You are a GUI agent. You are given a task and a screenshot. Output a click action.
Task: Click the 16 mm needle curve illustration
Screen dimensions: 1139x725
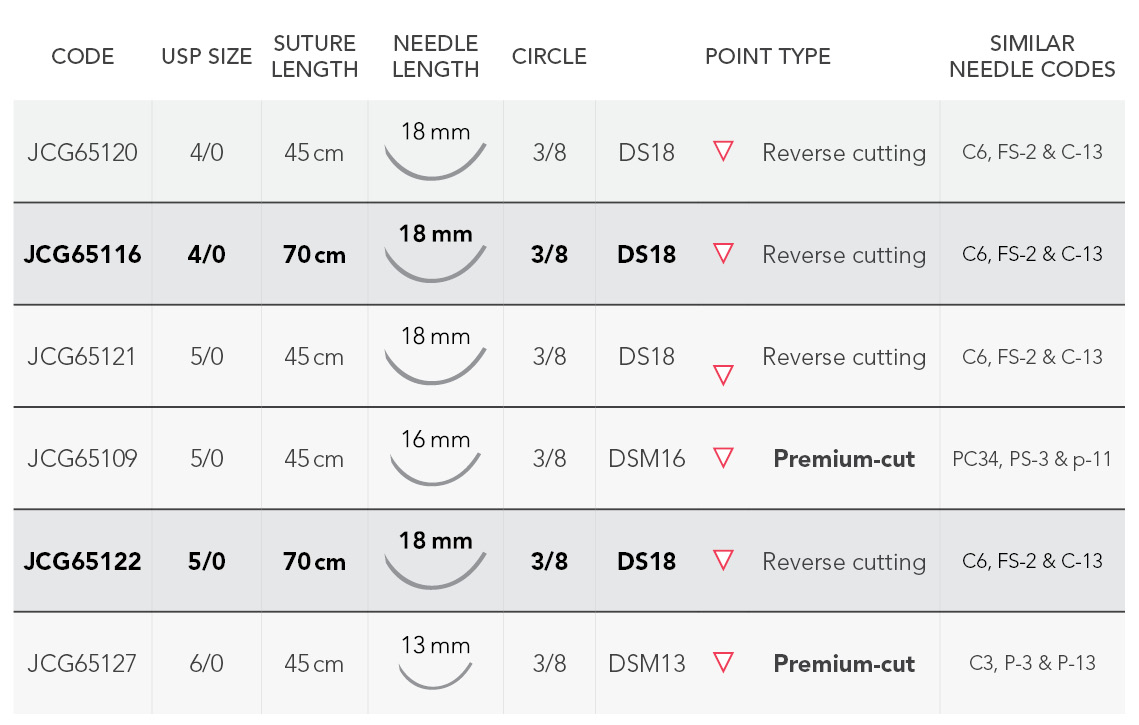434,469
